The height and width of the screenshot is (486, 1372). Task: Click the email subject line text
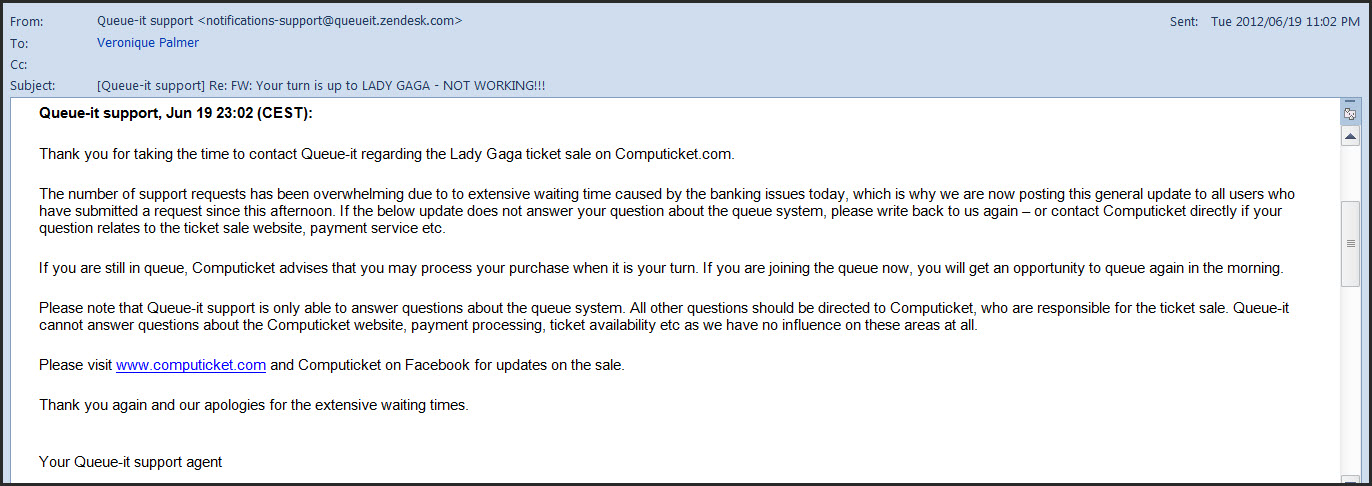pyautogui.click(x=321, y=86)
